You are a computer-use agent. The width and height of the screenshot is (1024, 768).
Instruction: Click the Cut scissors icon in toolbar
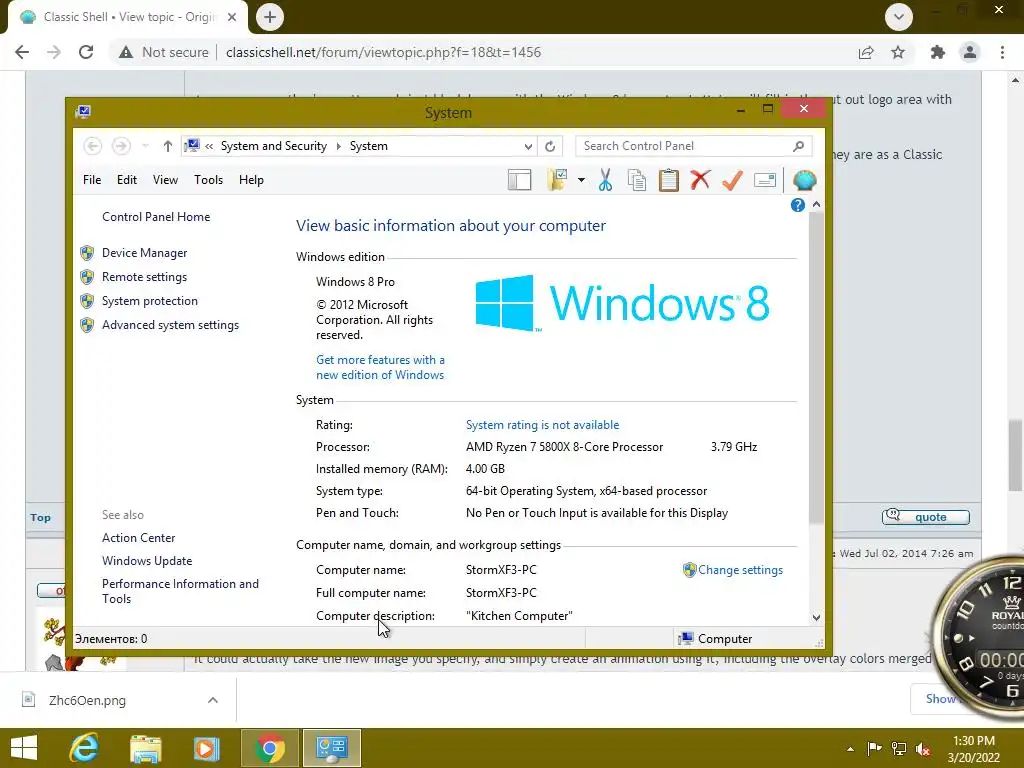coord(605,180)
